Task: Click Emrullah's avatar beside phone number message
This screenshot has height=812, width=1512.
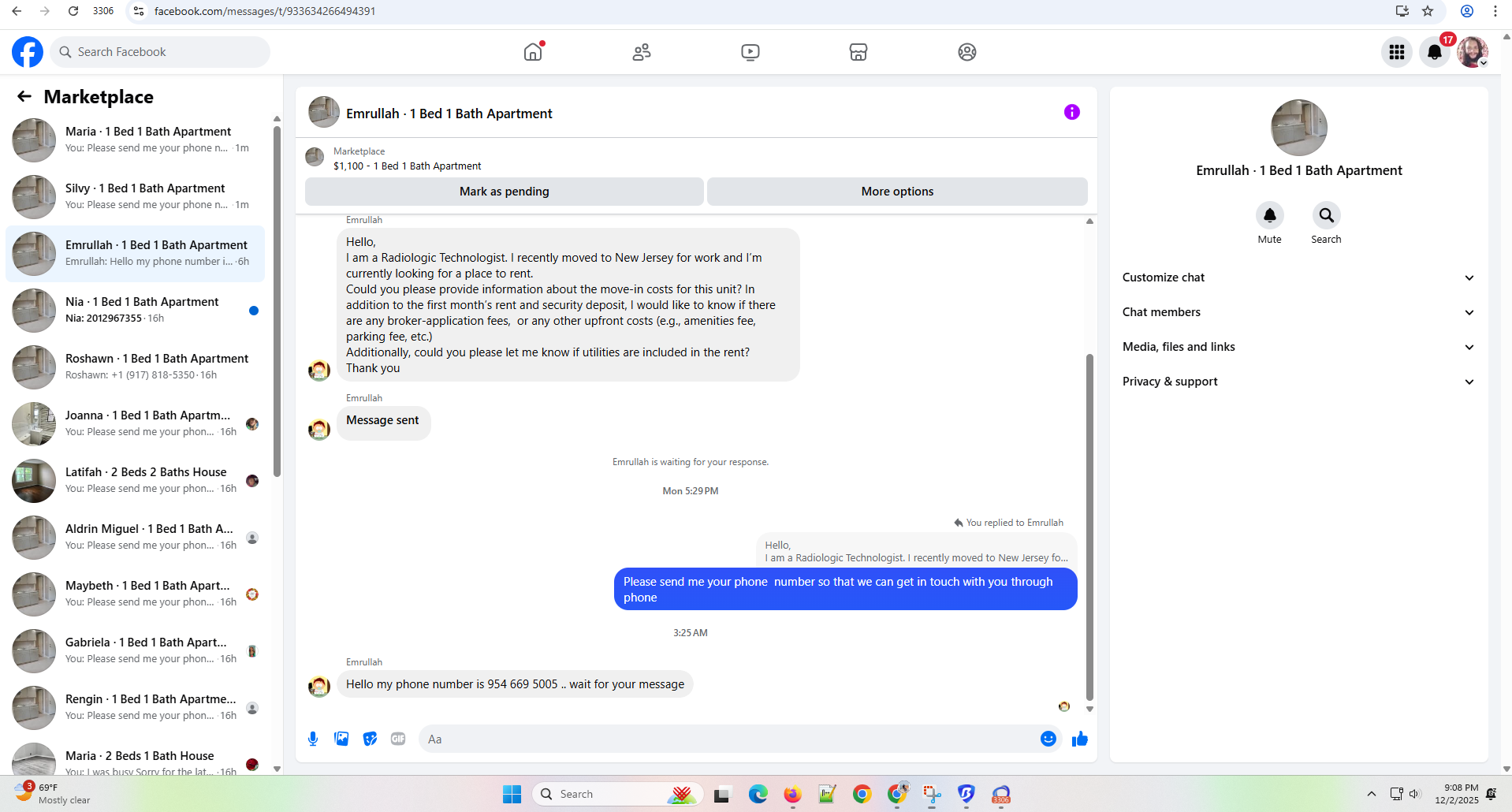Action: [x=319, y=686]
